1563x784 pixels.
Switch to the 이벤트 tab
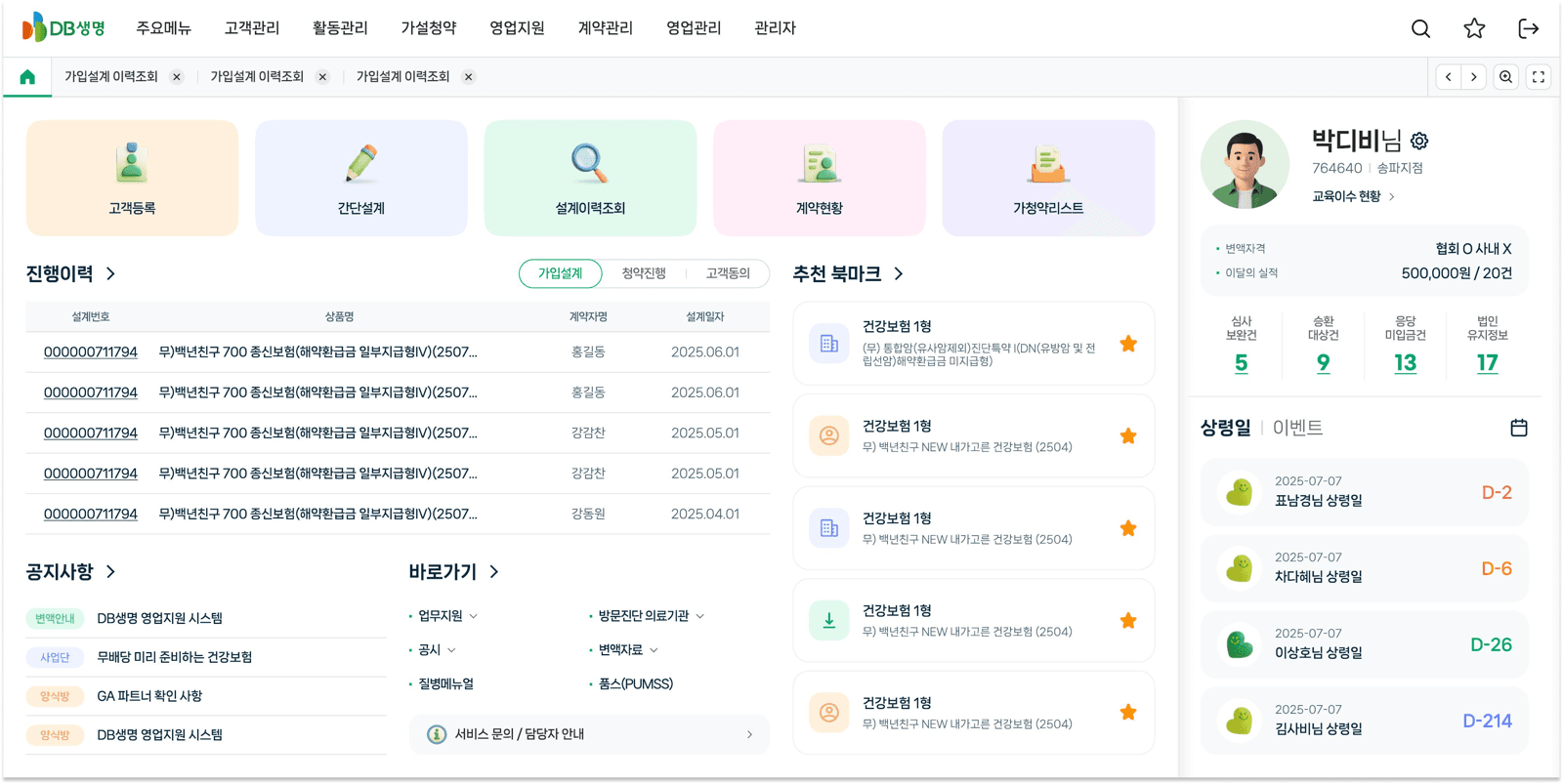click(x=1297, y=428)
